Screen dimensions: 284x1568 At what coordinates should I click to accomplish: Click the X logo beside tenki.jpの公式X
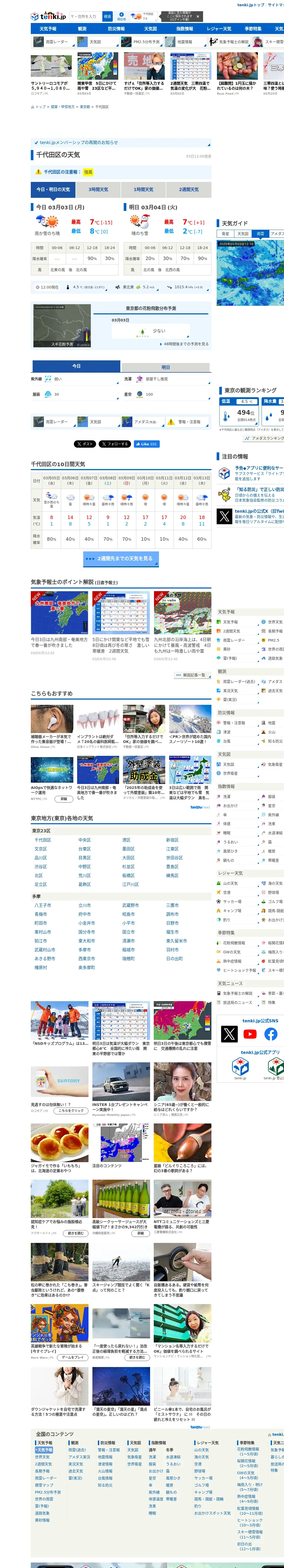click(x=224, y=517)
